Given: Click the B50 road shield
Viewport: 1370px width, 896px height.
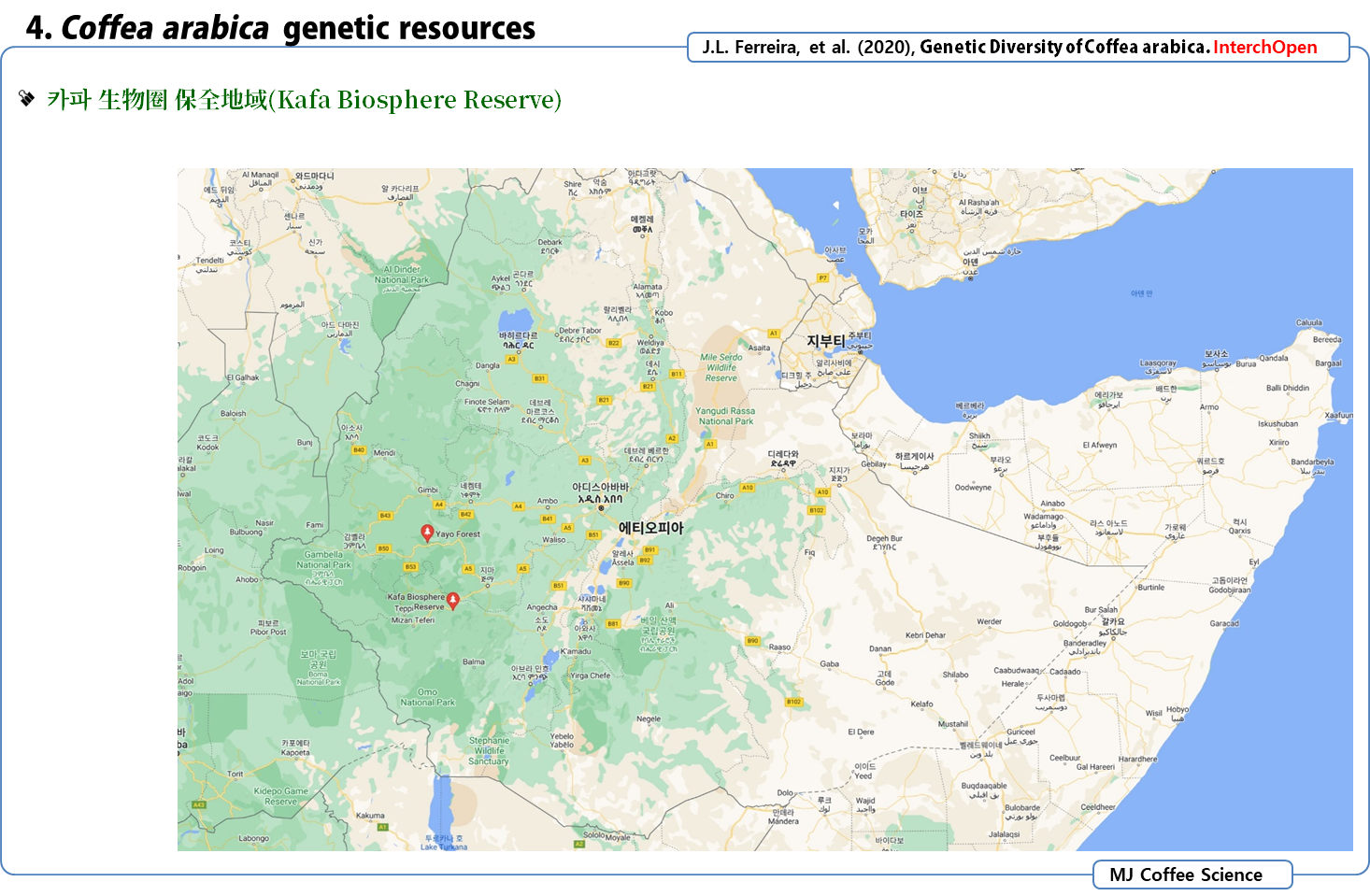Looking at the screenshot, I should (x=383, y=549).
